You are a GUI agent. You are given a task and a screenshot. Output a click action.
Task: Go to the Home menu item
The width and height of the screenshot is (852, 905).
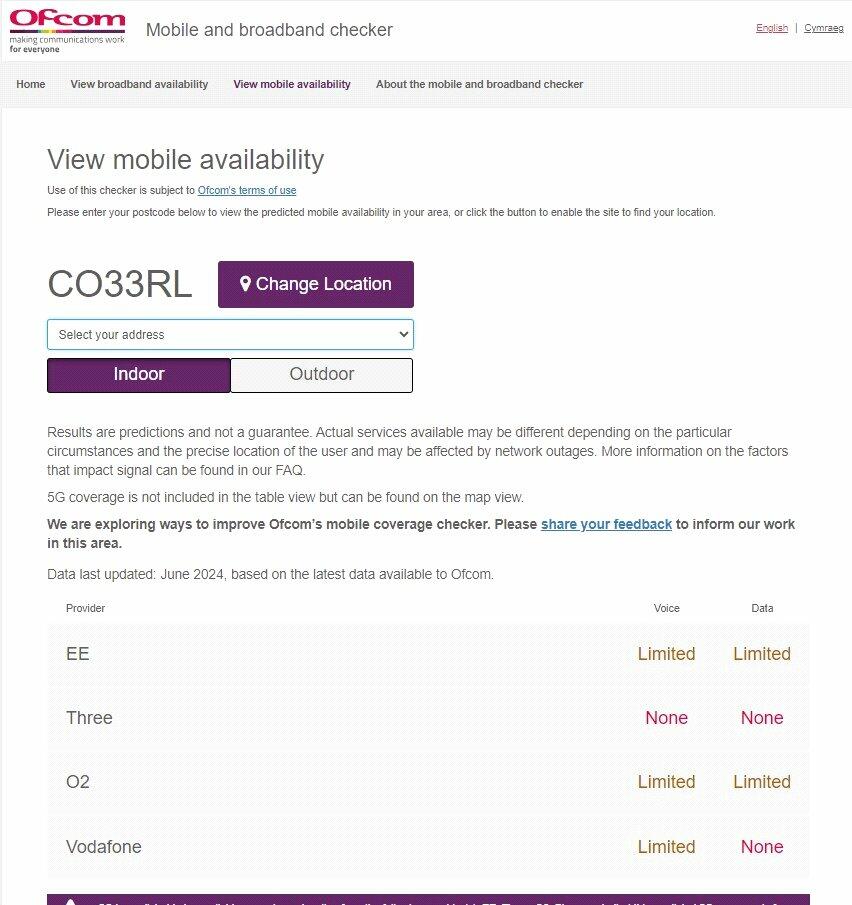31,84
